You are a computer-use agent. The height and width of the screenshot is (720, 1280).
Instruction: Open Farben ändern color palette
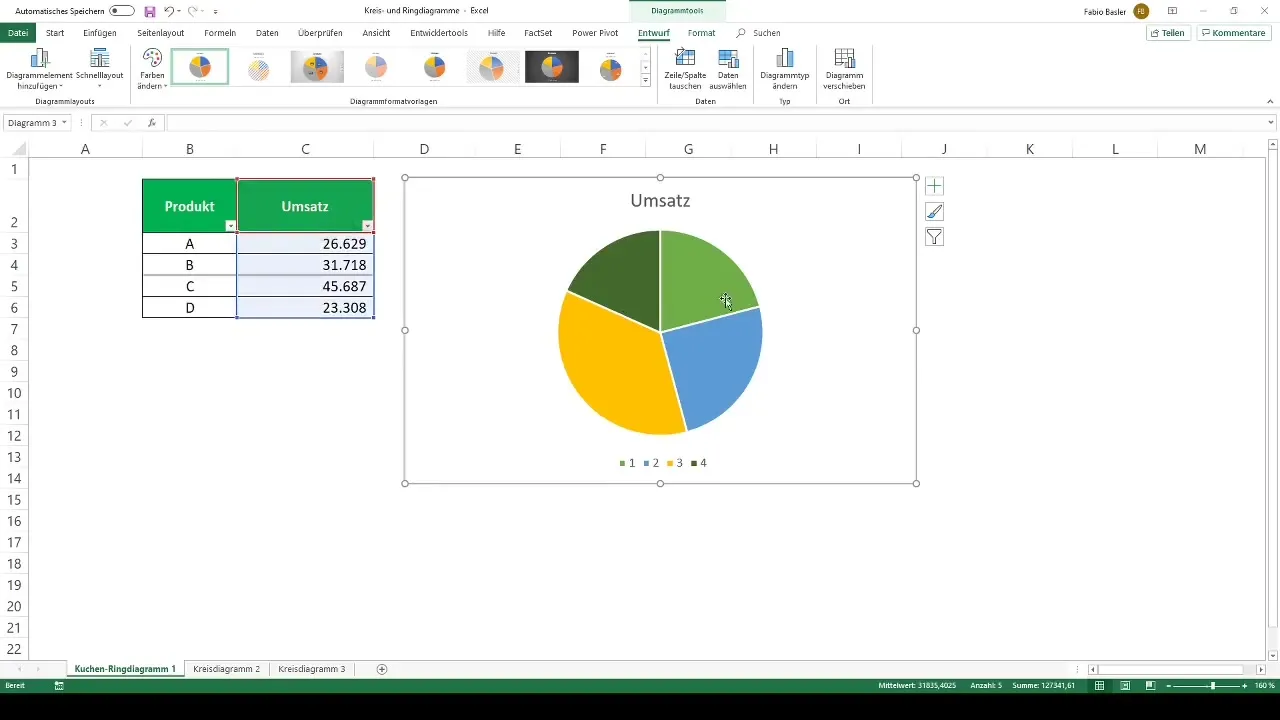152,69
